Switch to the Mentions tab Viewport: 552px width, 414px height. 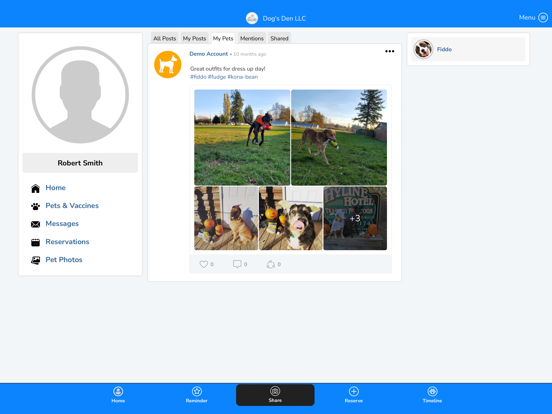tap(252, 38)
